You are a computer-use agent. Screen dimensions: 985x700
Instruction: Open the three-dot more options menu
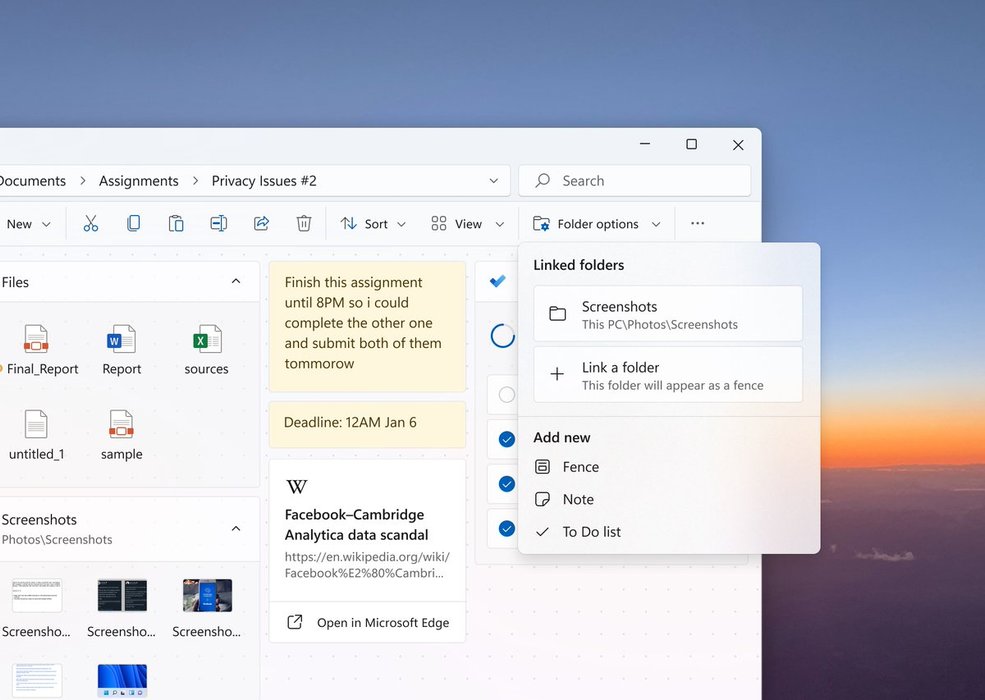coord(698,224)
